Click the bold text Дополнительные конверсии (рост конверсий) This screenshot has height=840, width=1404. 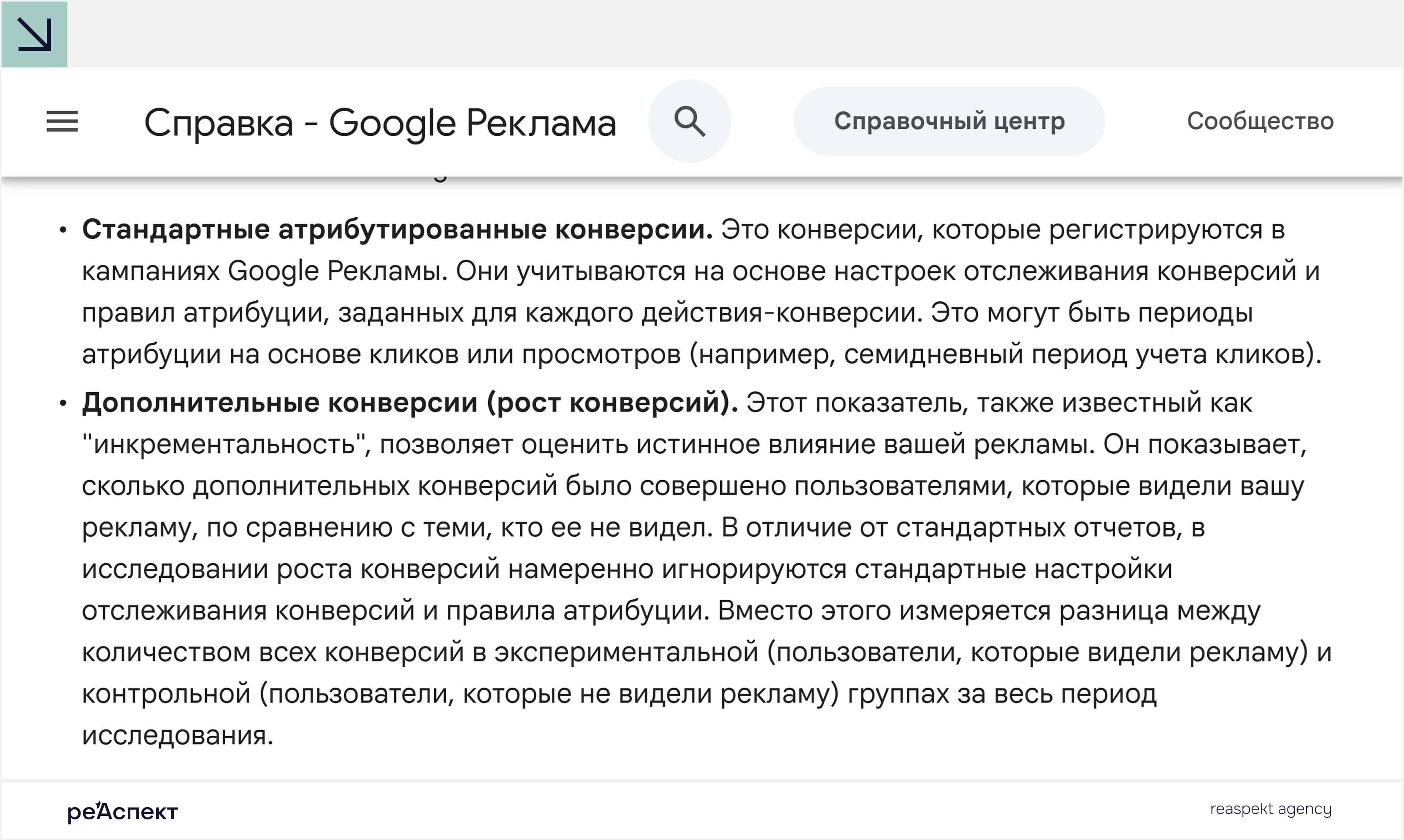[410, 403]
